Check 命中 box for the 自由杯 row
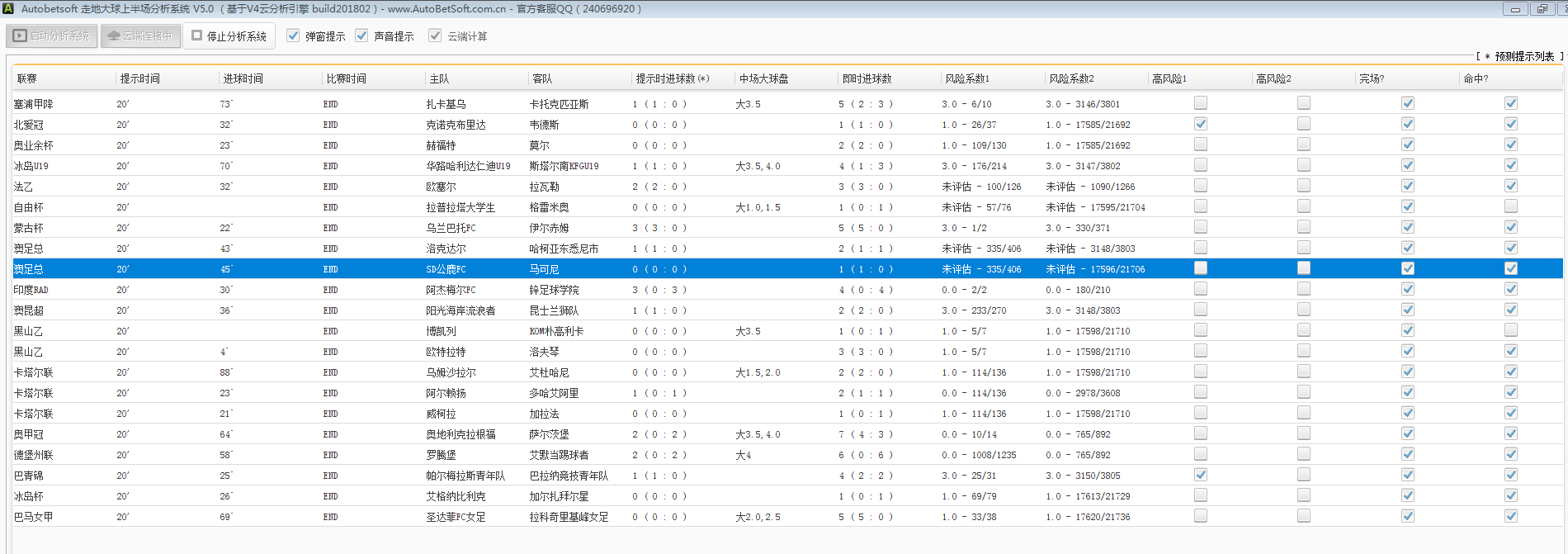Screen dimensions: 1568x554 1511,206
